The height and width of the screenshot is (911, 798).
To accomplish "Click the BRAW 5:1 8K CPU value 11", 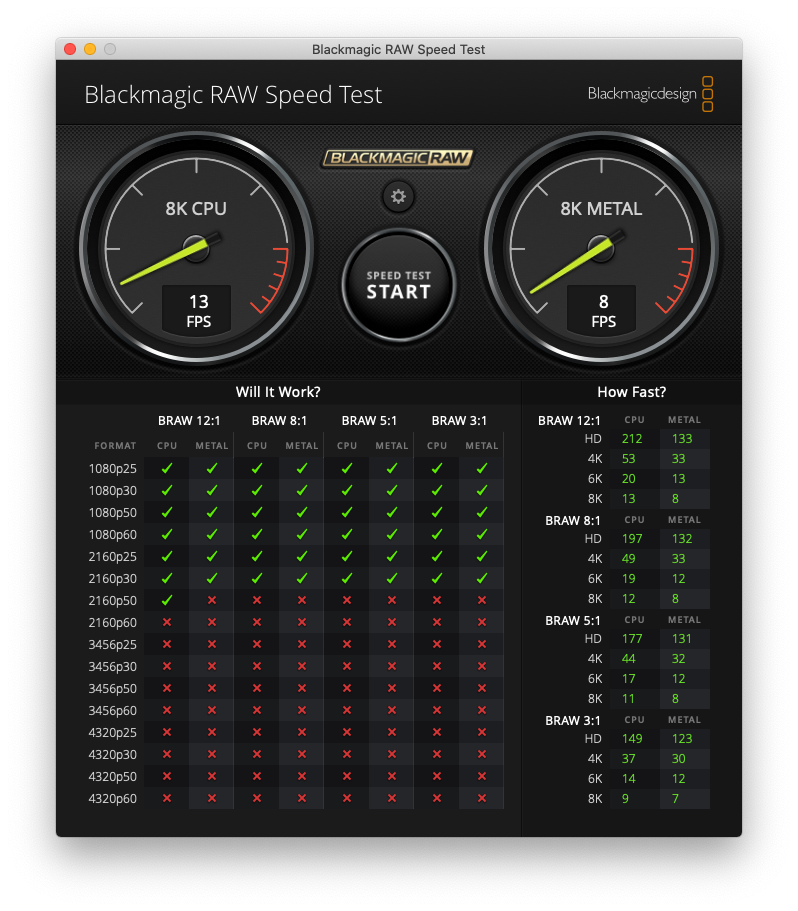I will [628, 699].
